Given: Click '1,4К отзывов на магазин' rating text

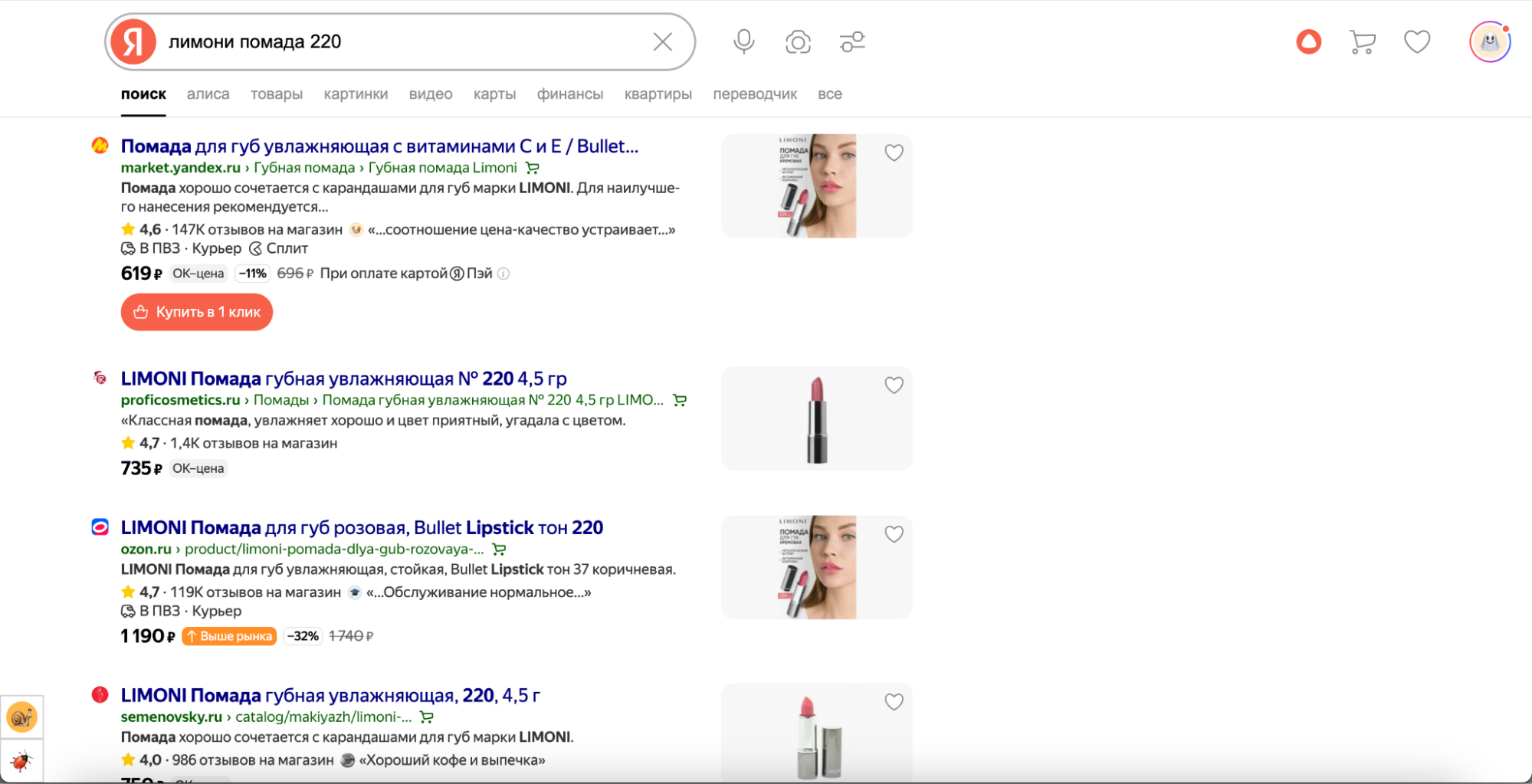Looking at the screenshot, I should point(254,444).
